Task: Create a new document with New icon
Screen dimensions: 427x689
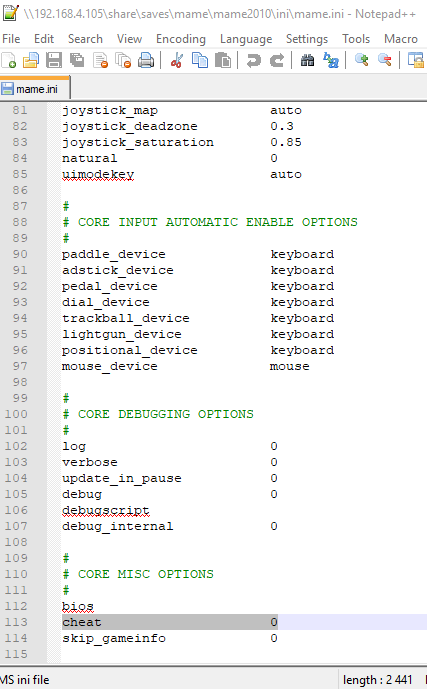Action: pos(9,60)
